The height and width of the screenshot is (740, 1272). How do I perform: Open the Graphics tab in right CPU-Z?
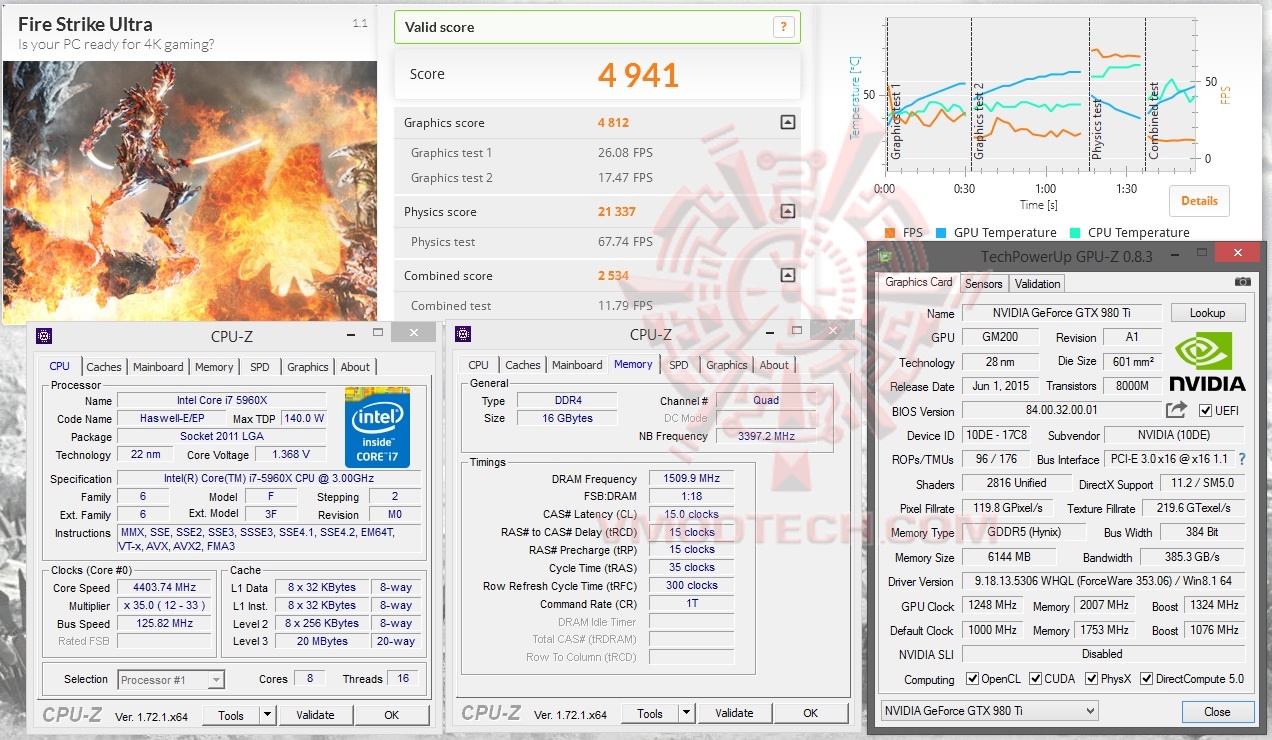[x=727, y=365]
